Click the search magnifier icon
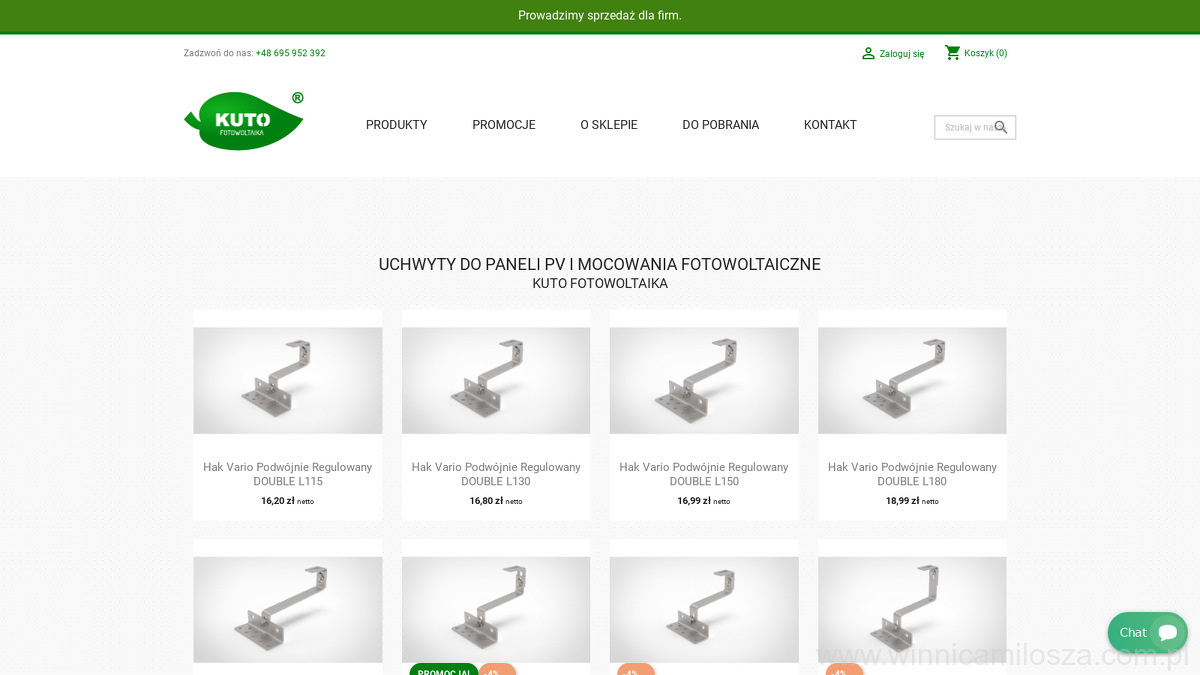 [x=1001, y=127]
